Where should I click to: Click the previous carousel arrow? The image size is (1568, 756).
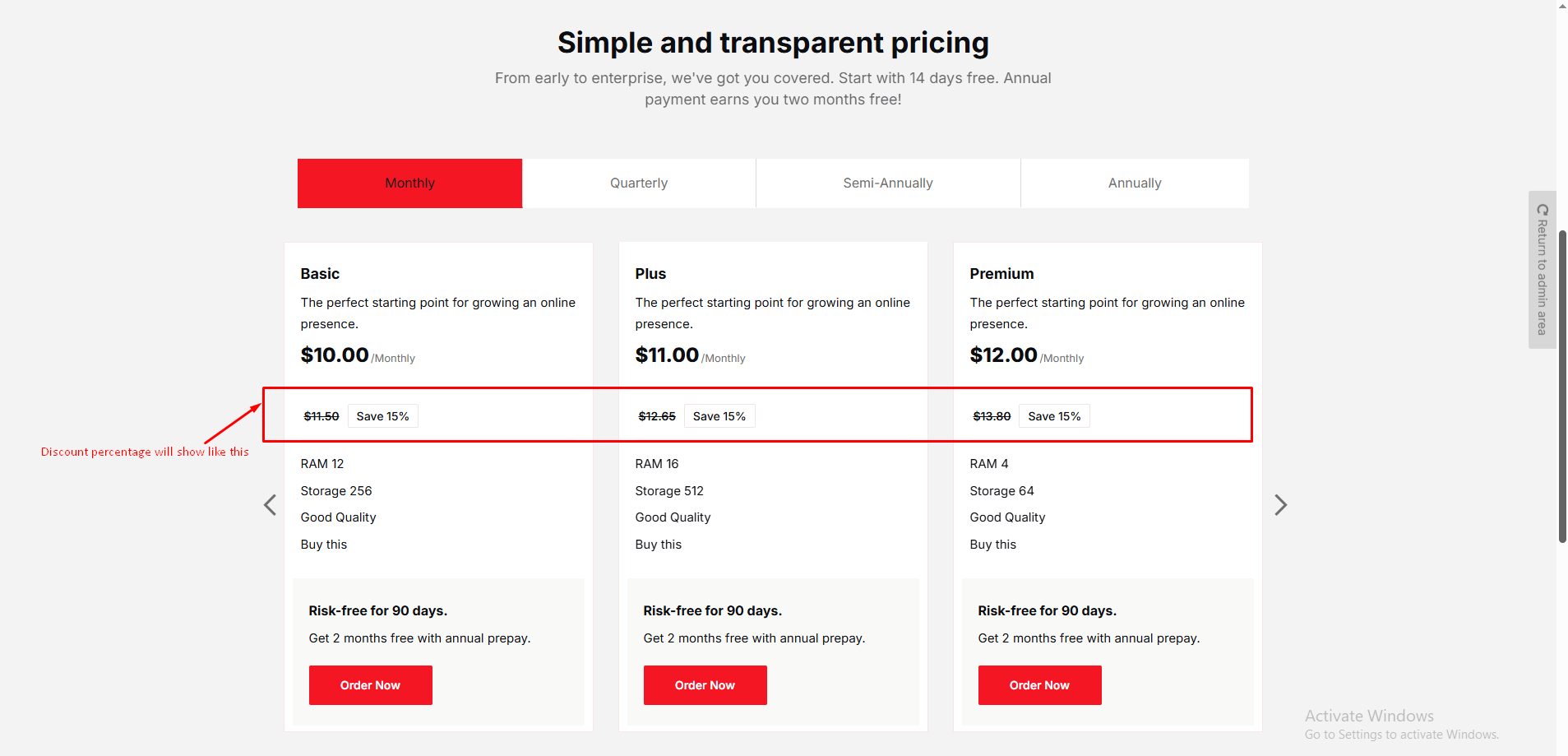click(x=270, y=505)
